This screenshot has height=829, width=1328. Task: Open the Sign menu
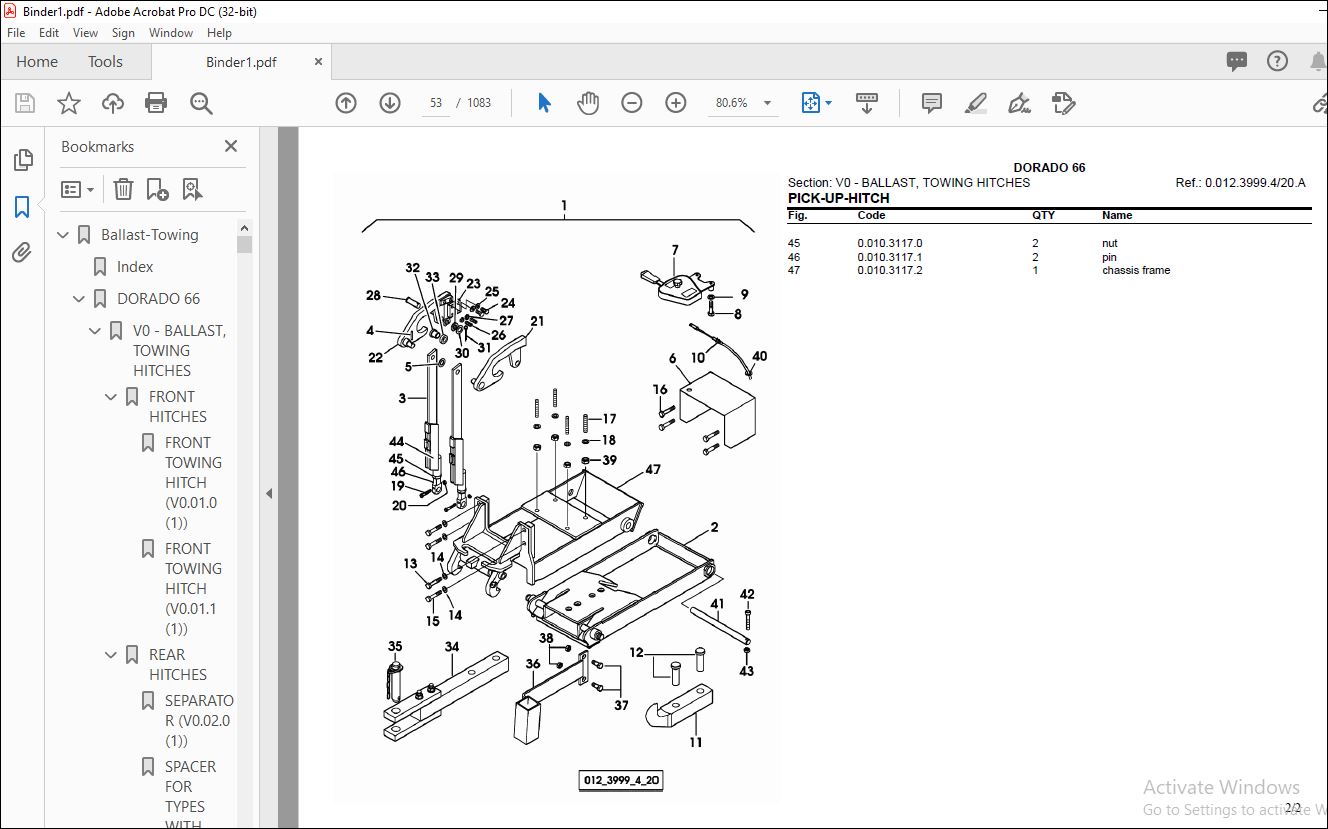coord(123,33)
